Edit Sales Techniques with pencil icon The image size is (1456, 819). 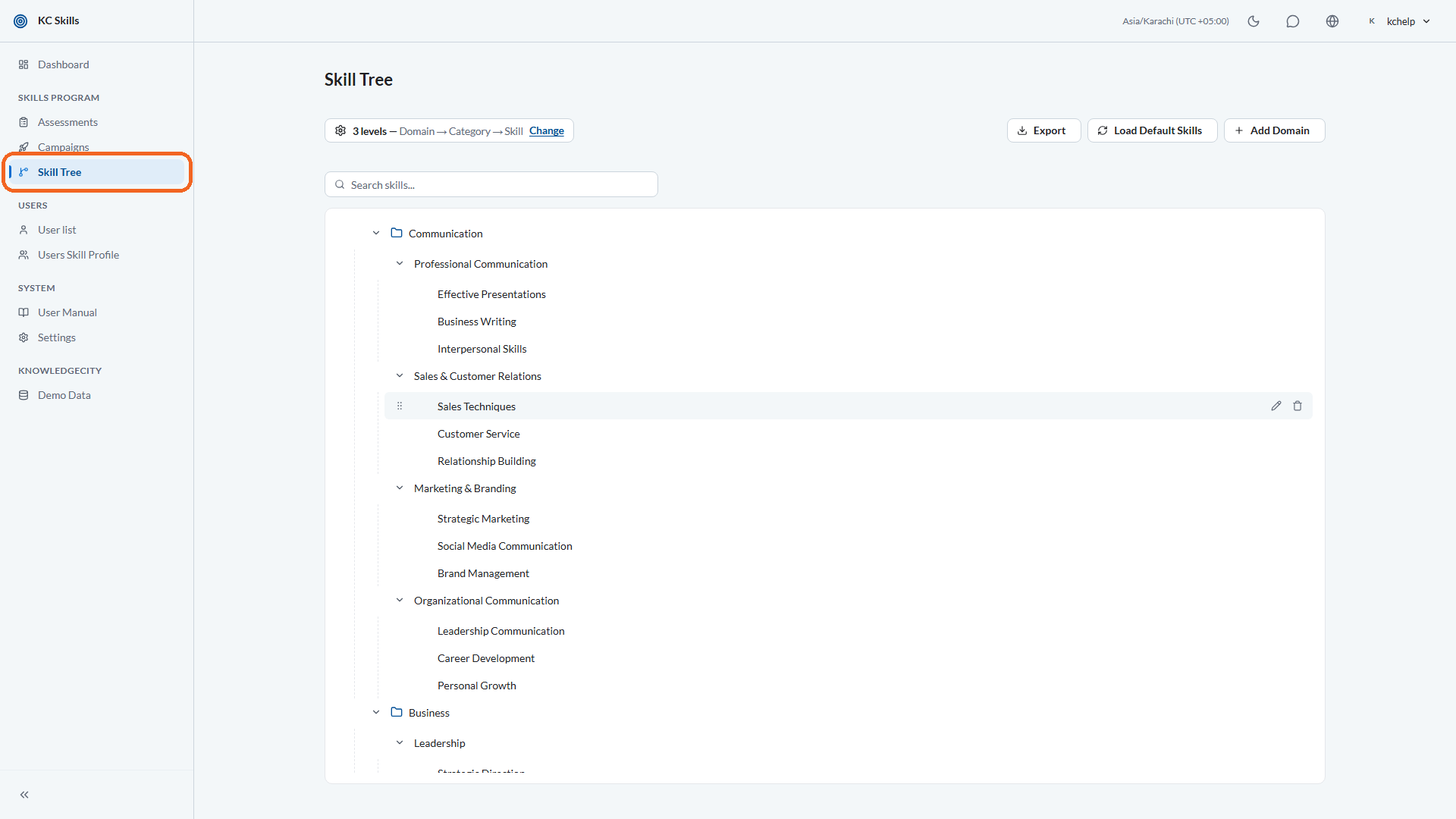[x=1276, y=406]
